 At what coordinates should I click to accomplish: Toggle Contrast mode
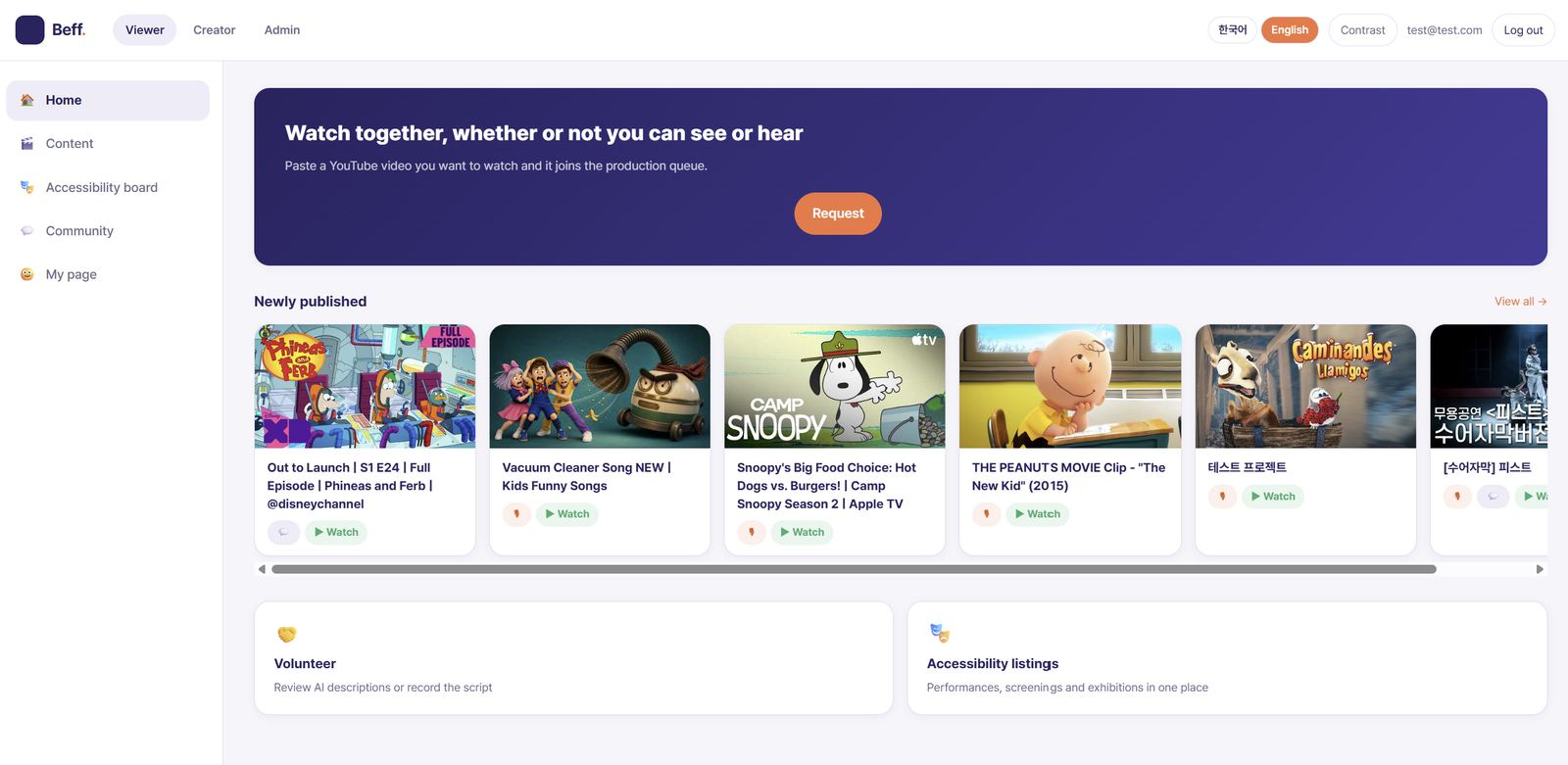click(x=1362, y=30)
